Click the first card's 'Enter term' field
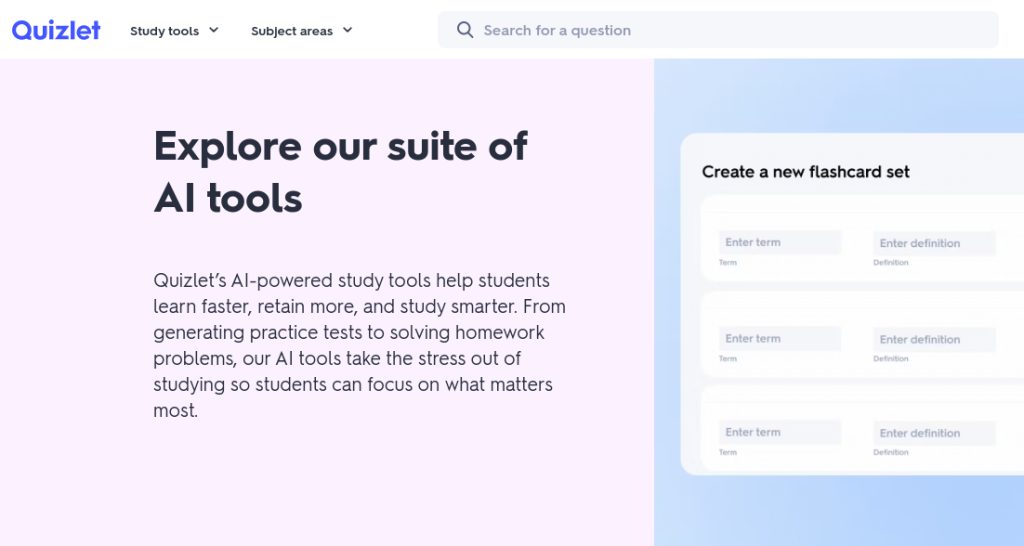 point(779,242)
